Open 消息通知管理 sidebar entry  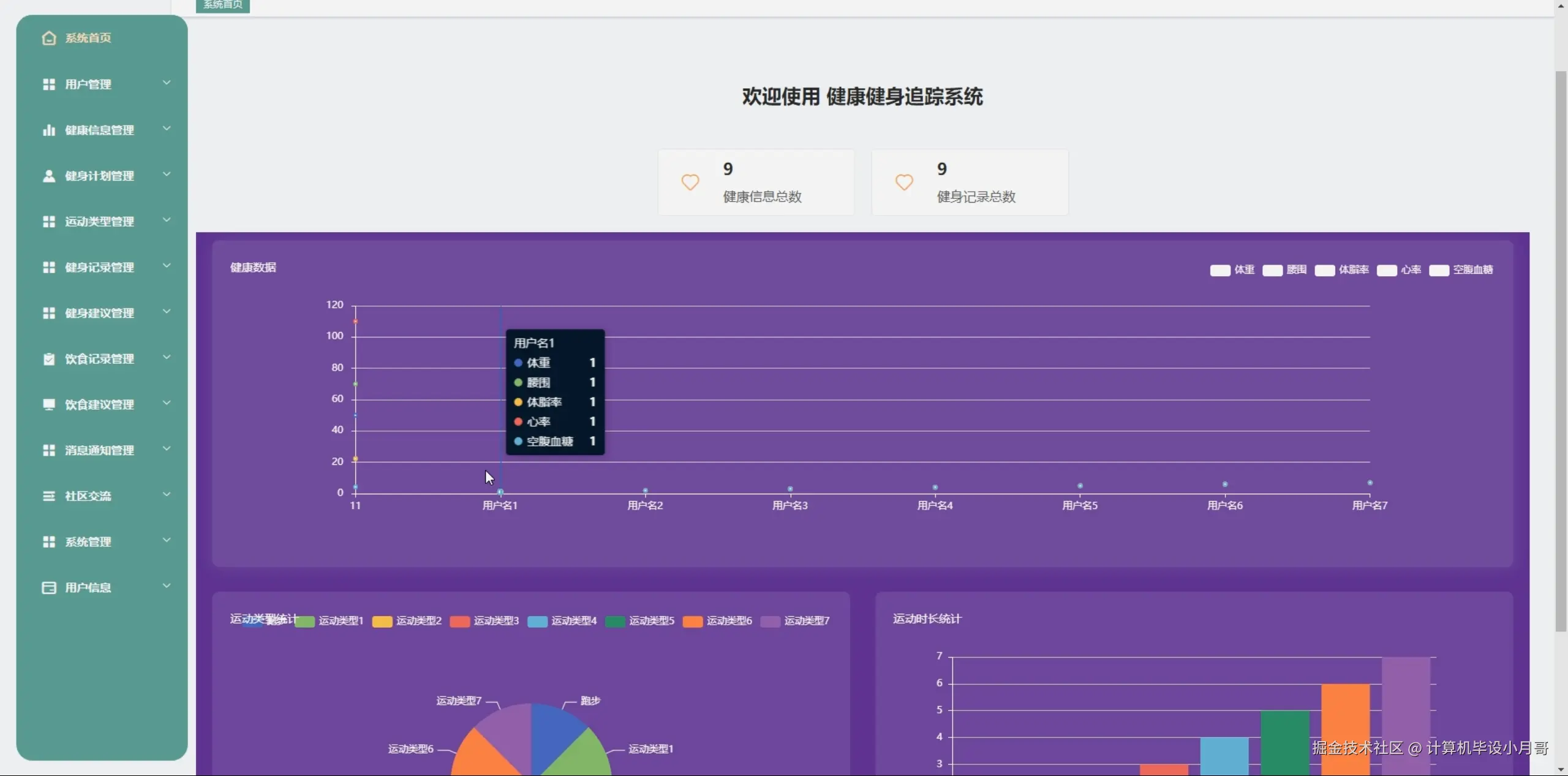pos(99,450)
